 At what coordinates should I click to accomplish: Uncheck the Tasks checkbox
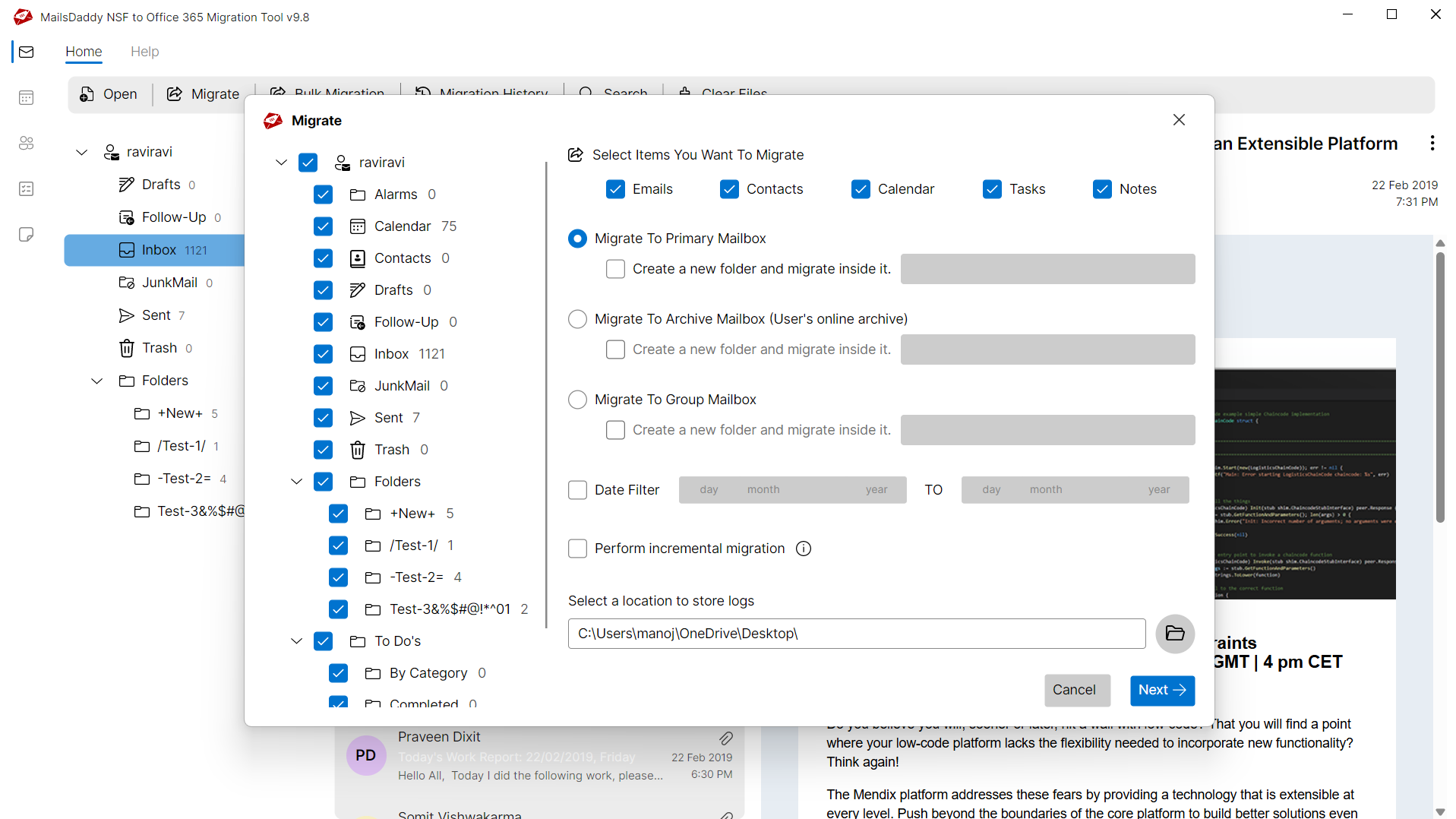click(992, 189)
